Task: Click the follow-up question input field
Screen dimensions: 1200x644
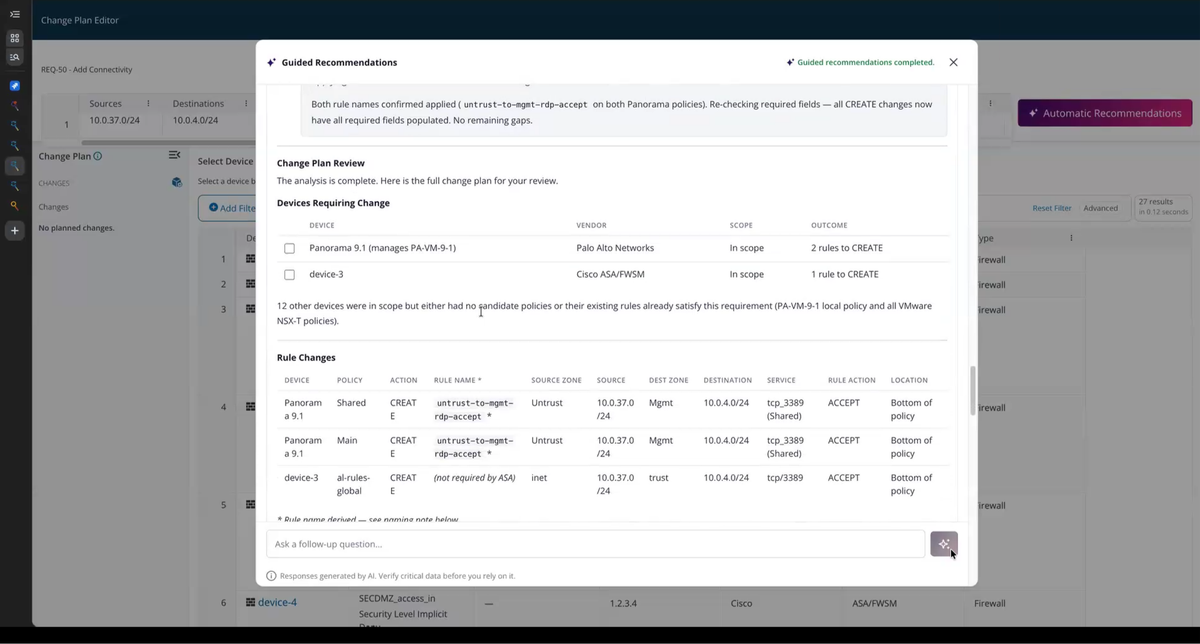Action: pos(595,544)
